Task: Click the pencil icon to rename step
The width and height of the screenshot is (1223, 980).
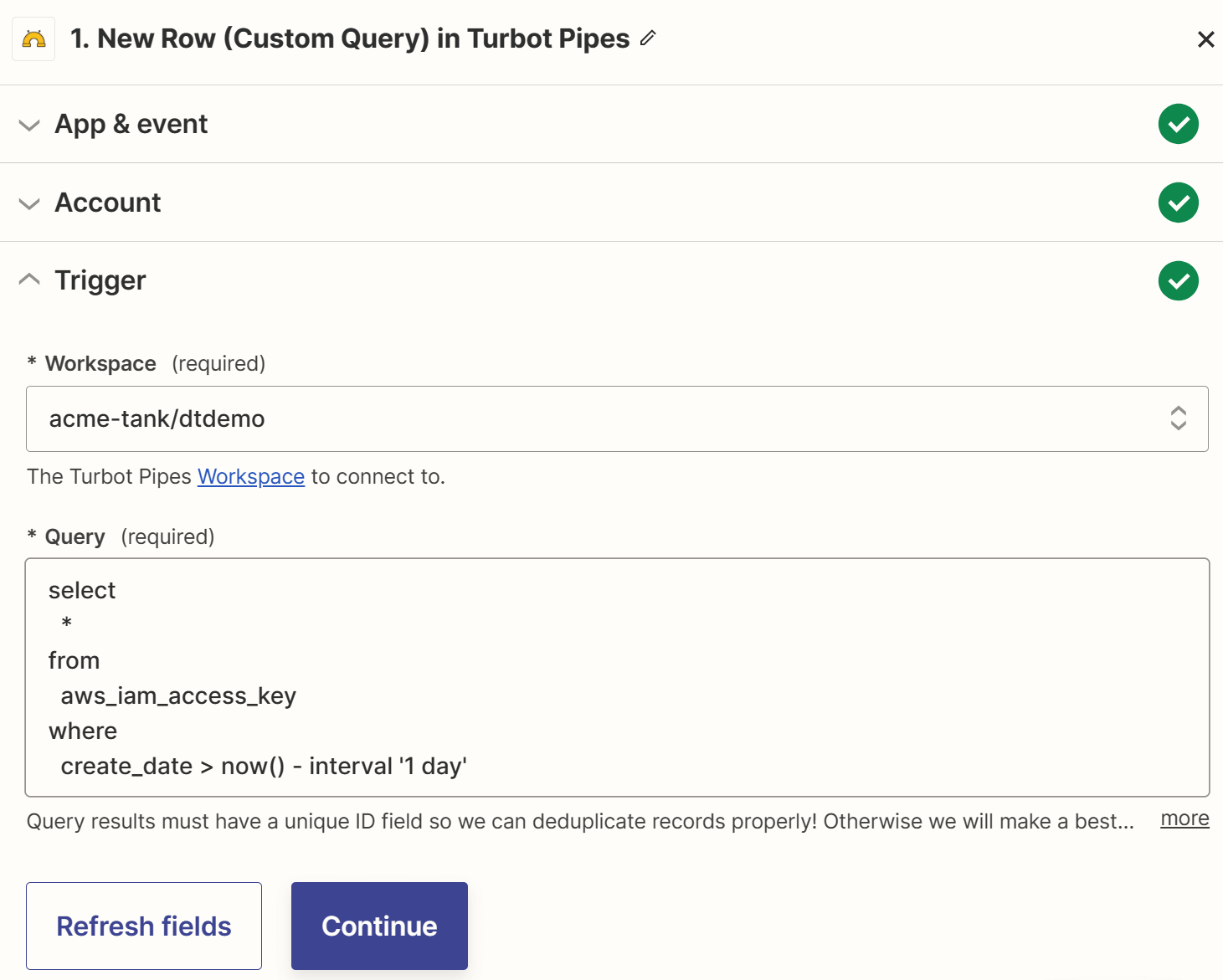Action: pyautogui.click(x=648, y=38)
